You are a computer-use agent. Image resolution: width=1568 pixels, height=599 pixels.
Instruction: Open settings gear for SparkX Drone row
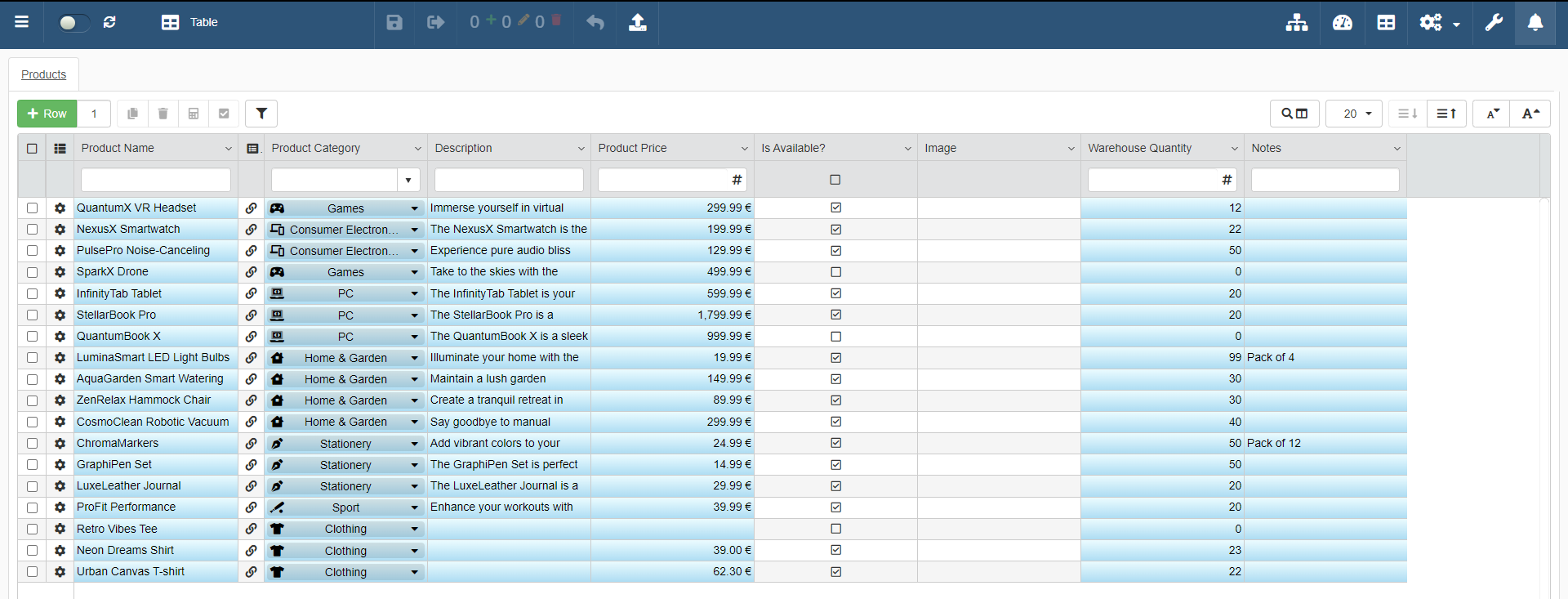pyautogui.click(x=60, y=272)
